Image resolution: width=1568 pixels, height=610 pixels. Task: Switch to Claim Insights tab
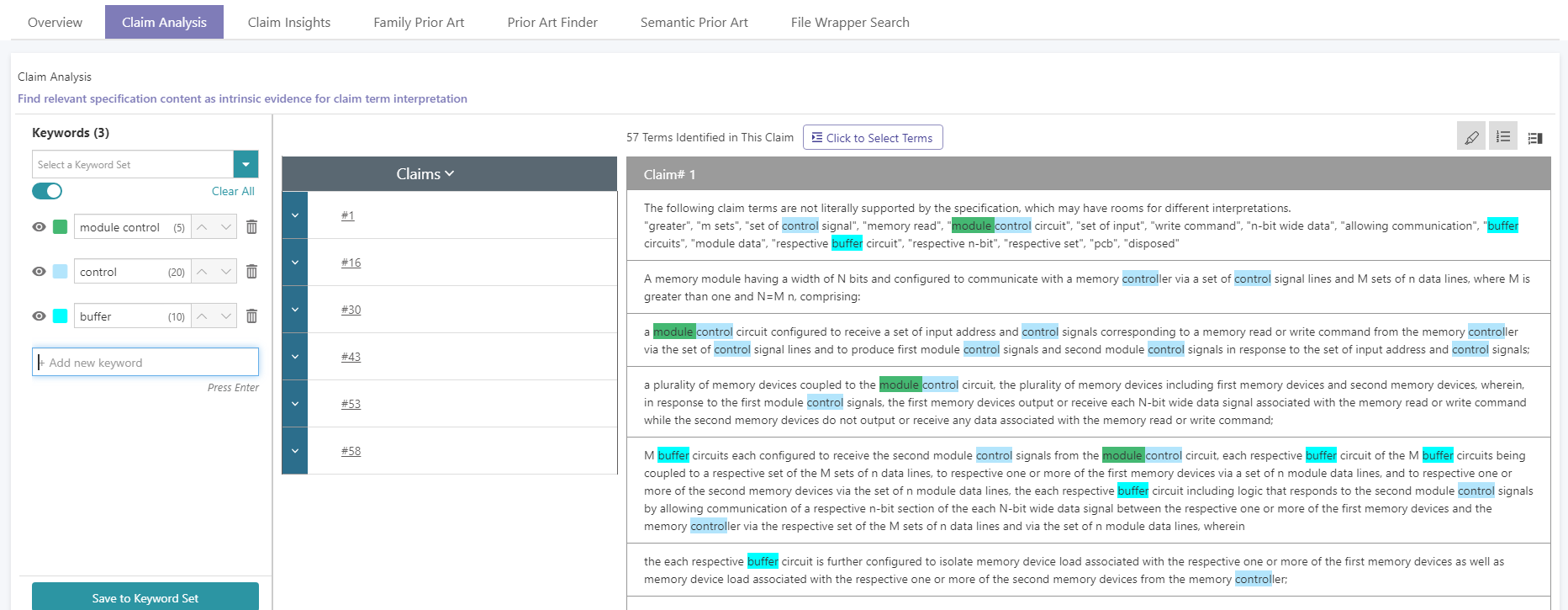(x=289, y=22)
